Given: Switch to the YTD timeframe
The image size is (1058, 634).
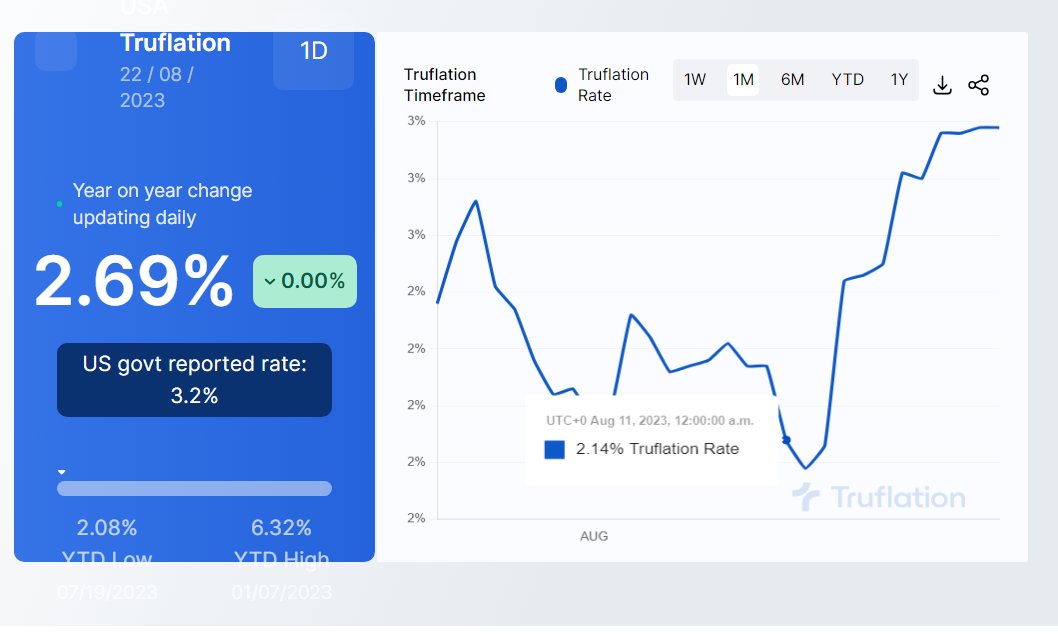Looking at the screenshot, I should click(847, 80).
